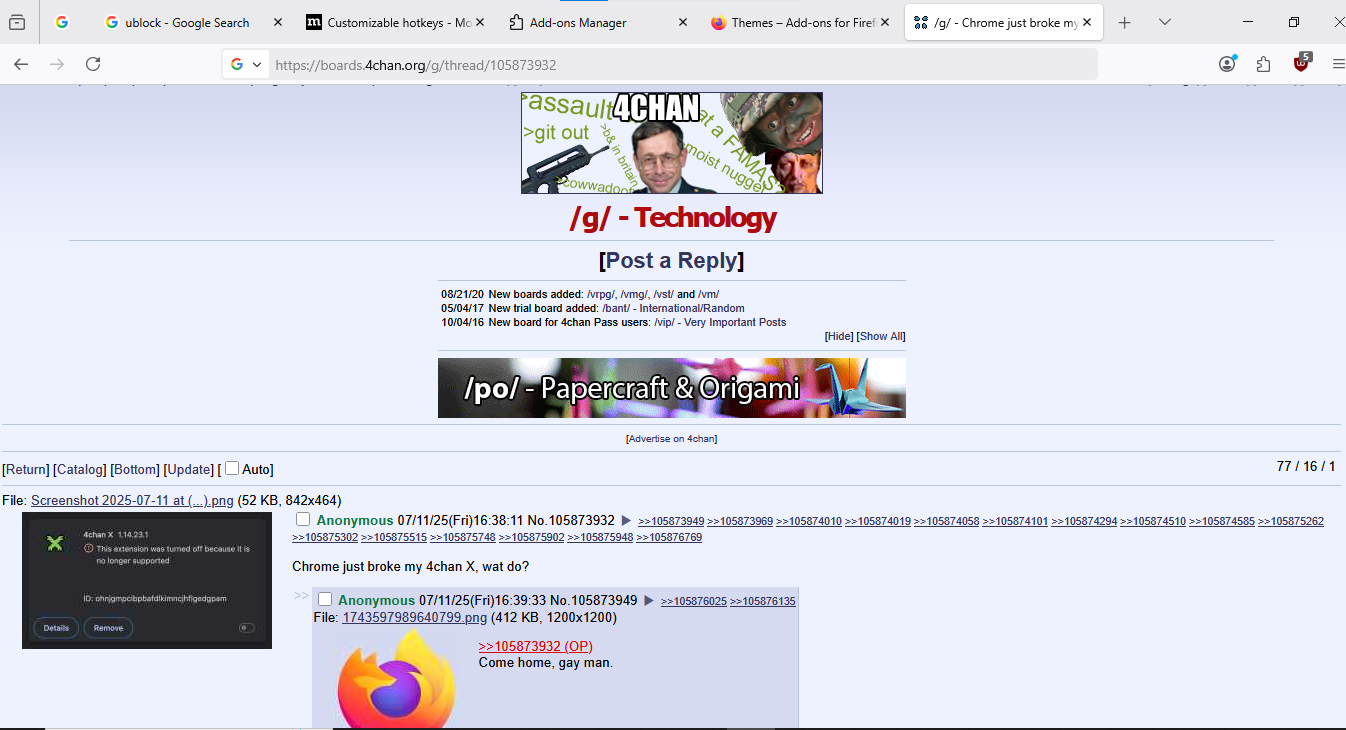
Task: Follow backlink >>105876025 on reply
Action: tap(693, 601)
